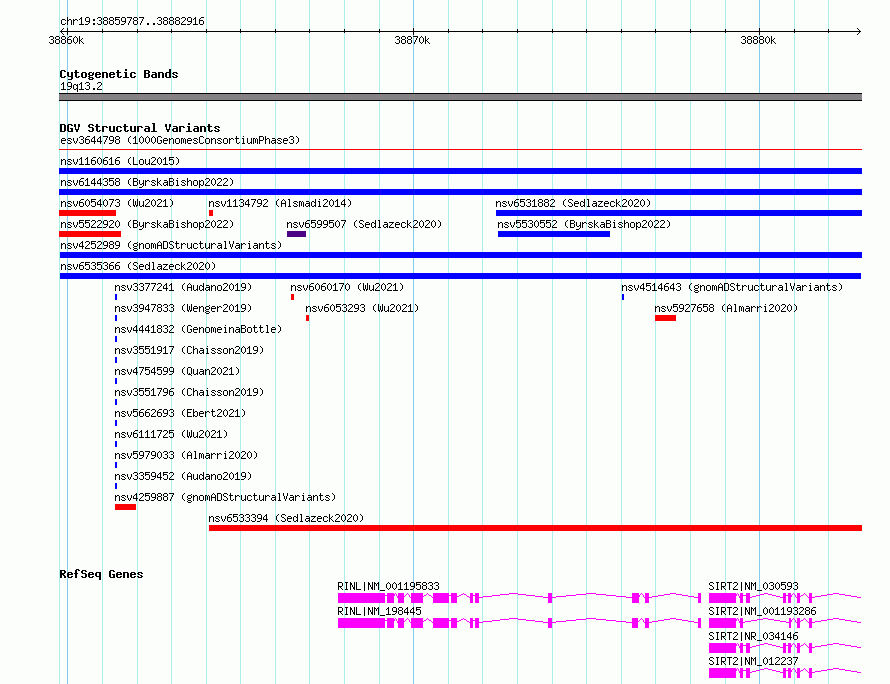Select the nsv4754599 (Quan2021) variant label

click(177, 371)
